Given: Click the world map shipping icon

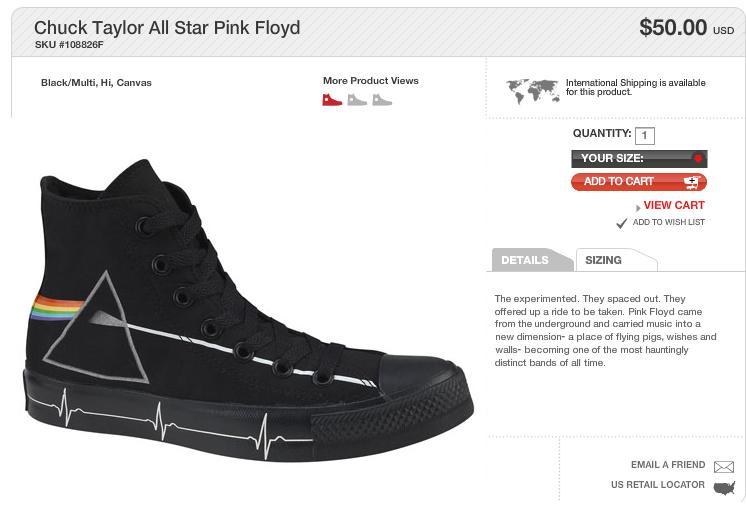Looking at the screenshot, I should tap(532, 91).
